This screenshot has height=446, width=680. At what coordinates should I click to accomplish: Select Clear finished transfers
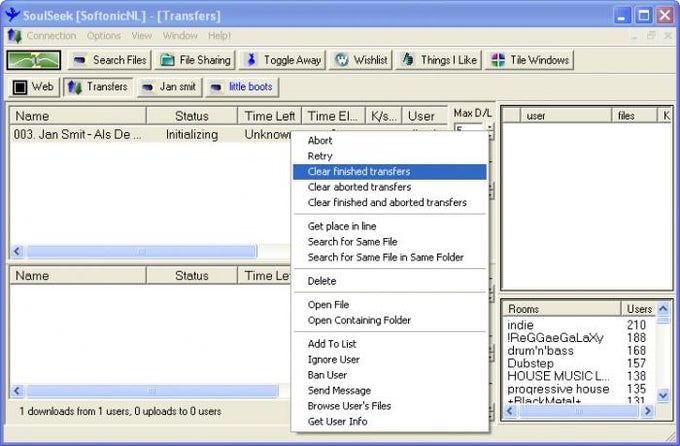[389, 172]
